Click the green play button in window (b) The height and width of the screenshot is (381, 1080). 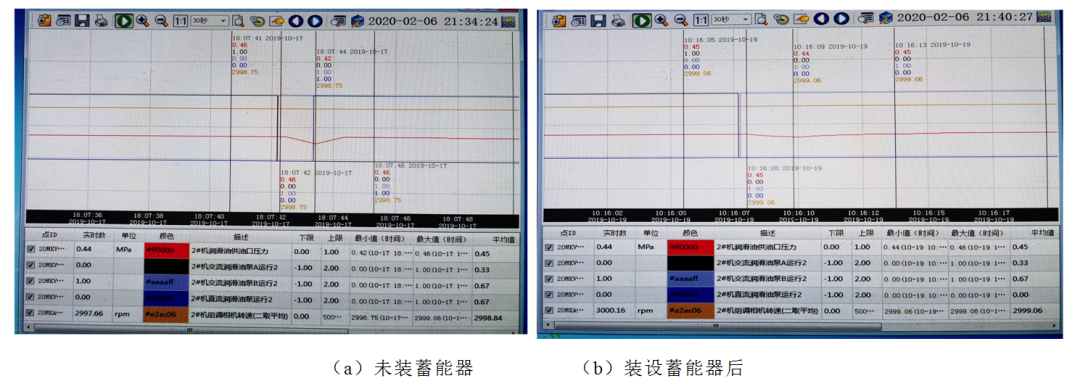642,21
